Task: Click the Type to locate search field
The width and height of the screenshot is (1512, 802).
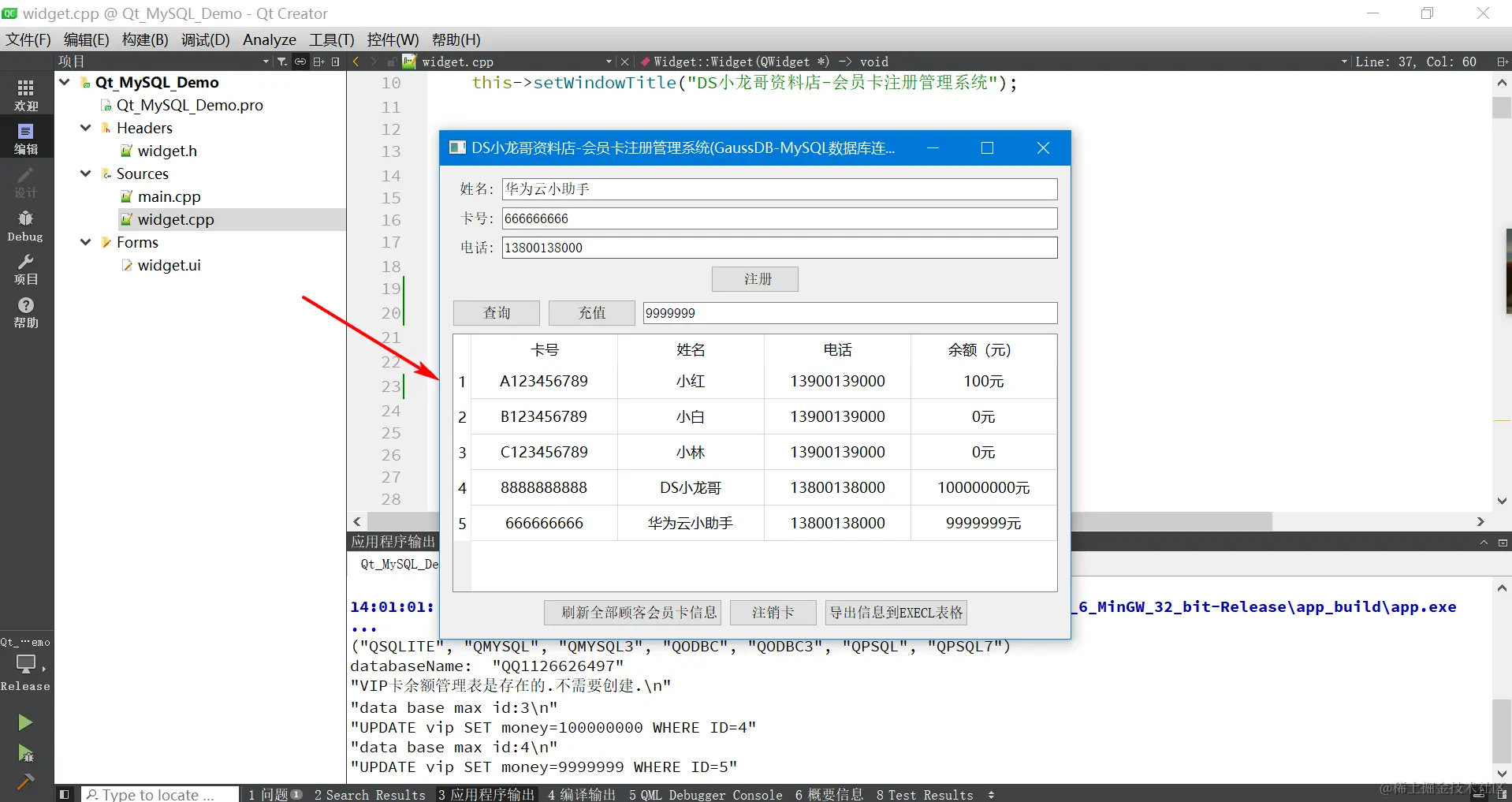Action: coord(158,794)
